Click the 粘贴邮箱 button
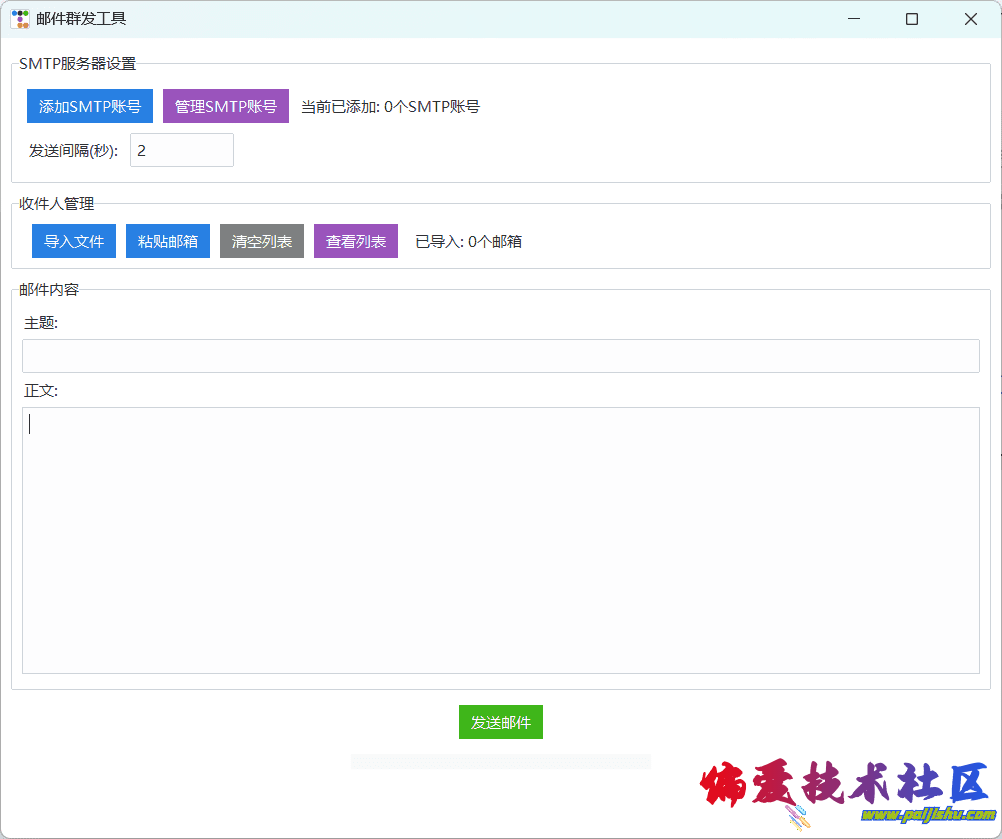 click(167, 241)
